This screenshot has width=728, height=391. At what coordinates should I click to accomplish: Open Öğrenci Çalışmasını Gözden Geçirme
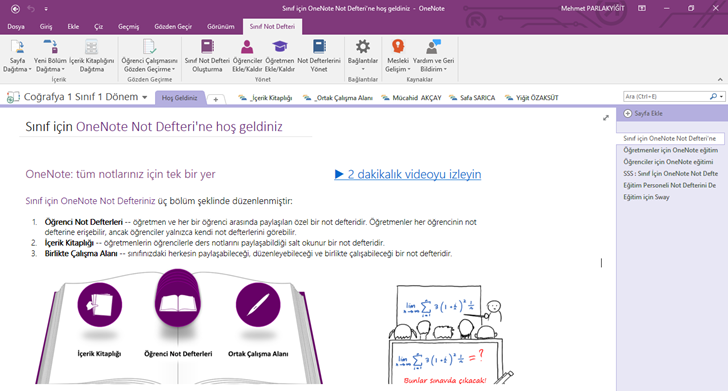(150, 56)
